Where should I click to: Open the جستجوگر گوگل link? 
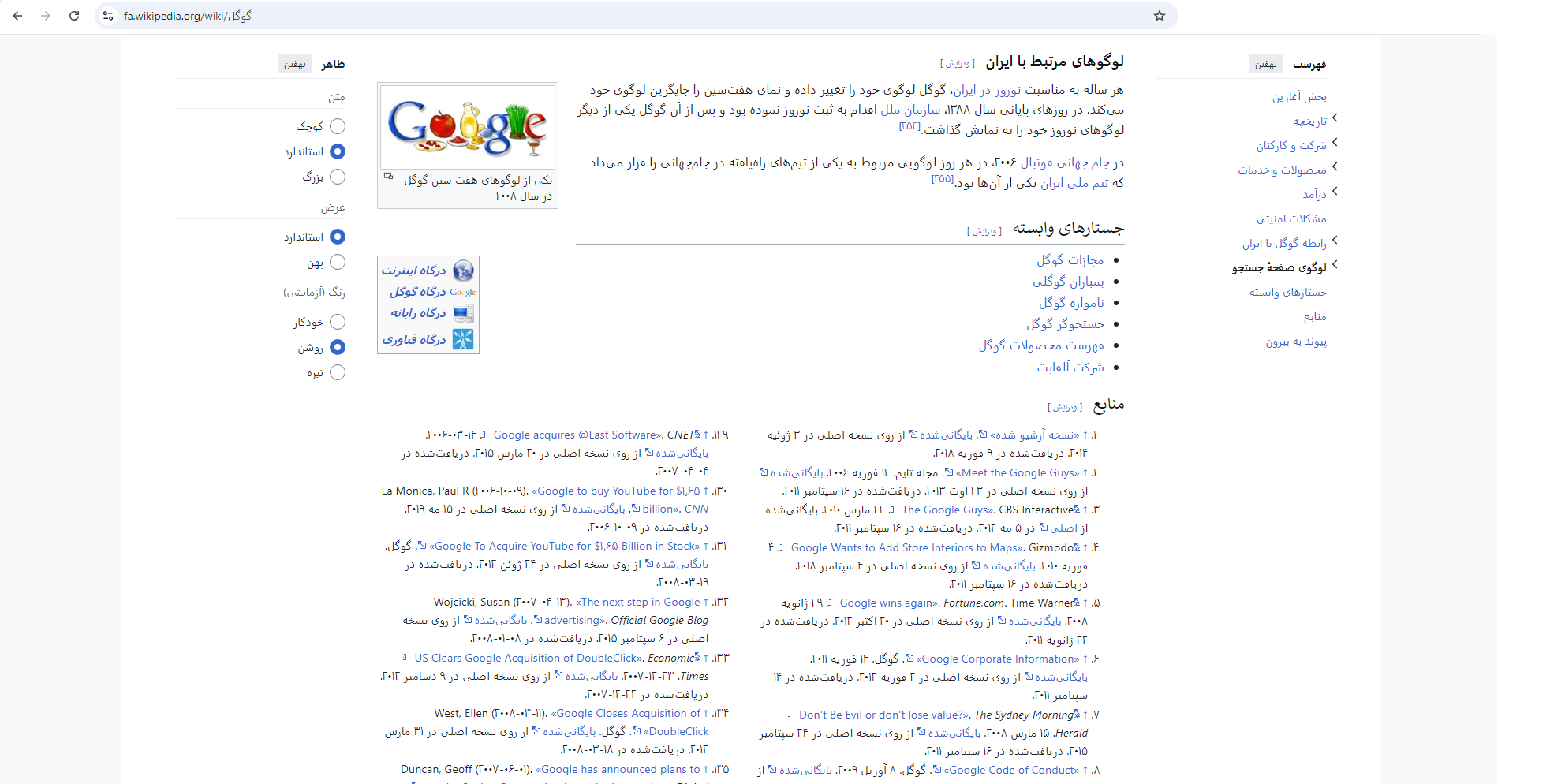pos(1065,324)
